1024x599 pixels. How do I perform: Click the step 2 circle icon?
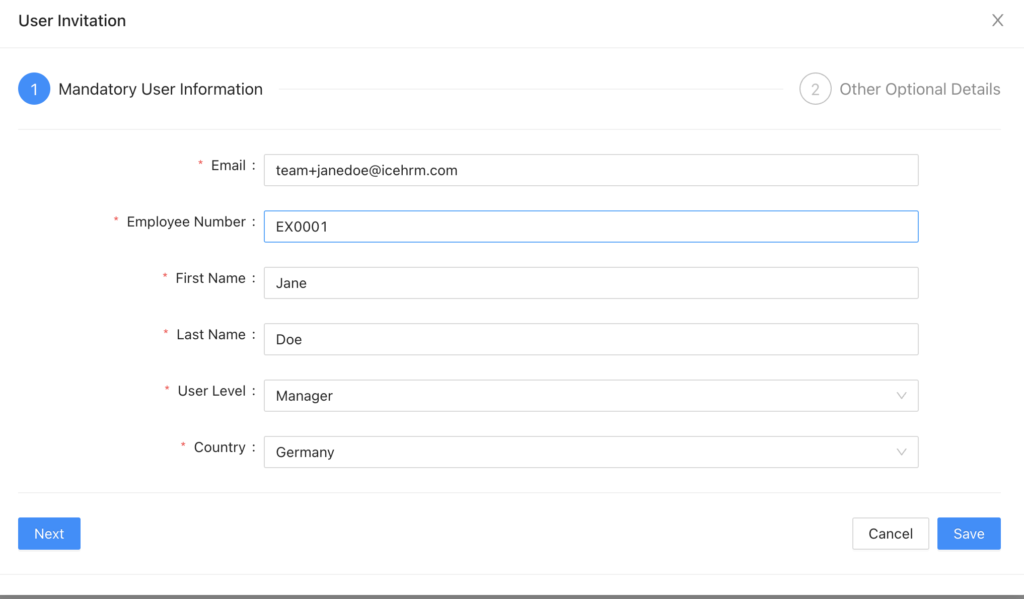click(x=815, y=89)
